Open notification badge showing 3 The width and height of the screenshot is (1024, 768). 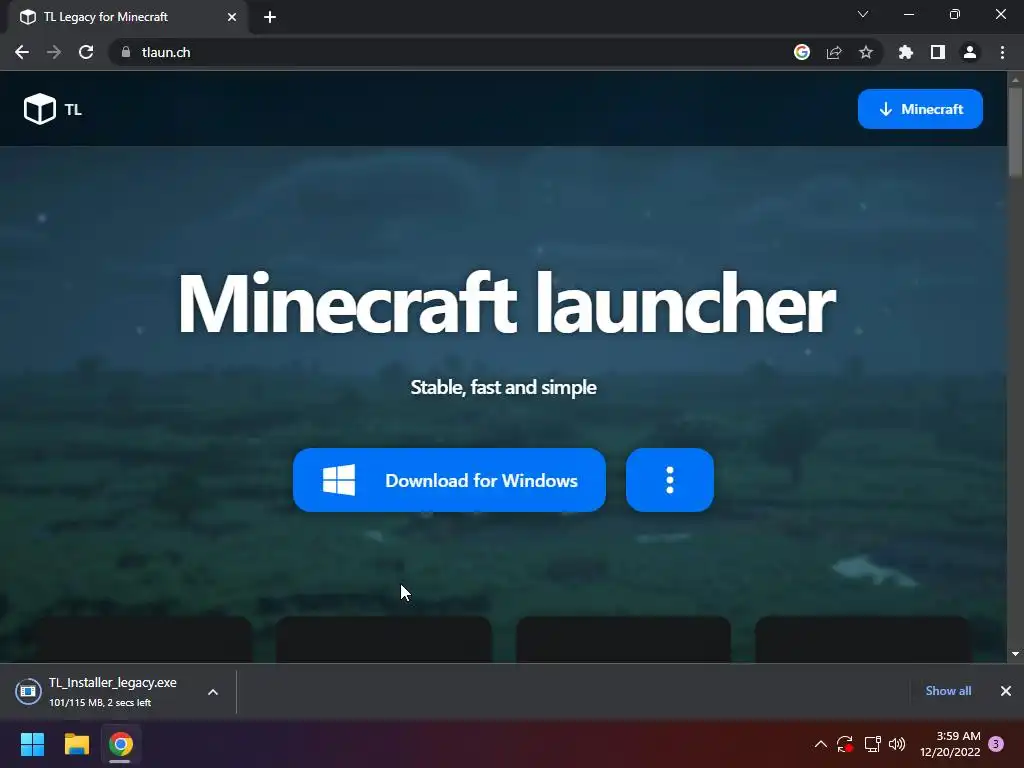coord(996,744)
